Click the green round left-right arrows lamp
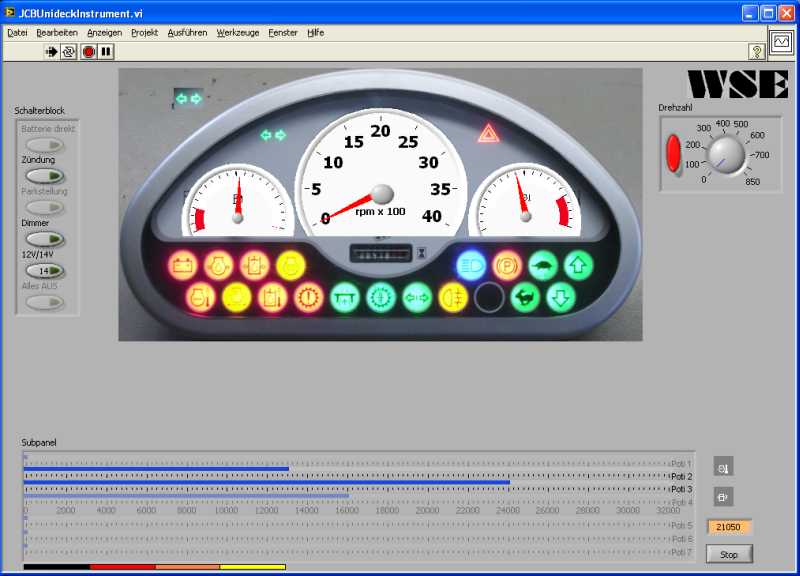 click(417, 297)
